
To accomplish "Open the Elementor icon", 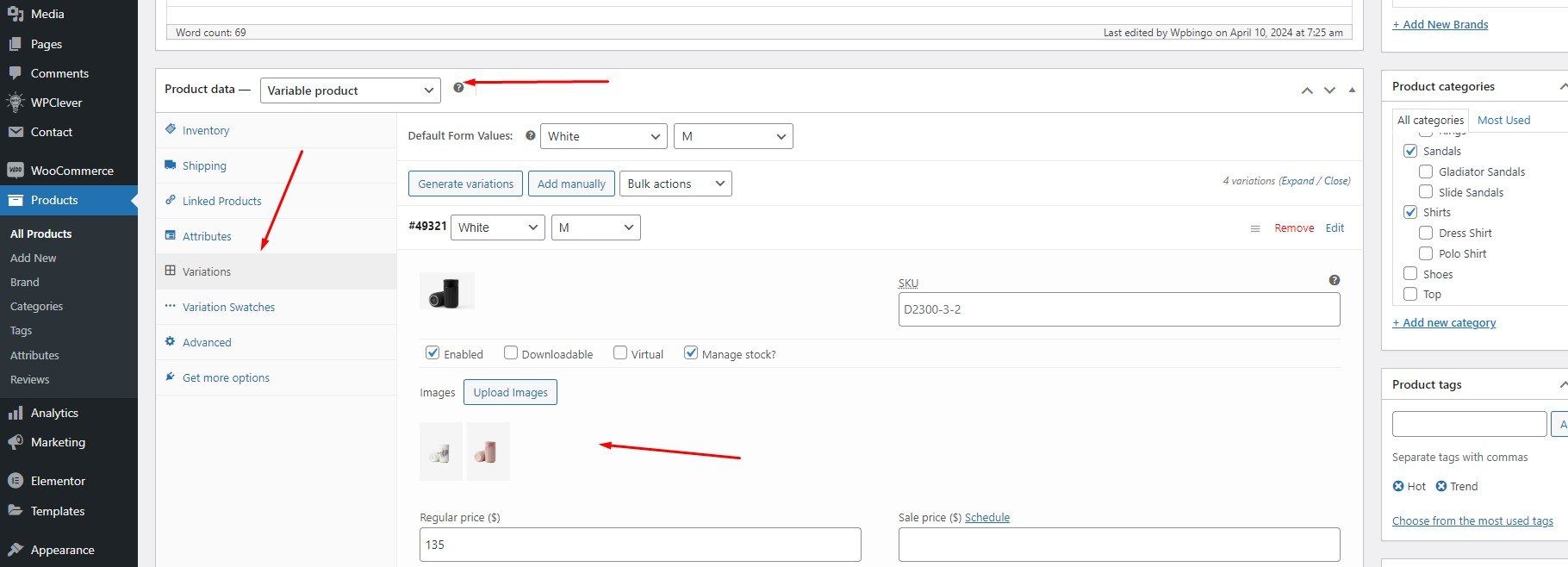I will click(x=16, y=481).
